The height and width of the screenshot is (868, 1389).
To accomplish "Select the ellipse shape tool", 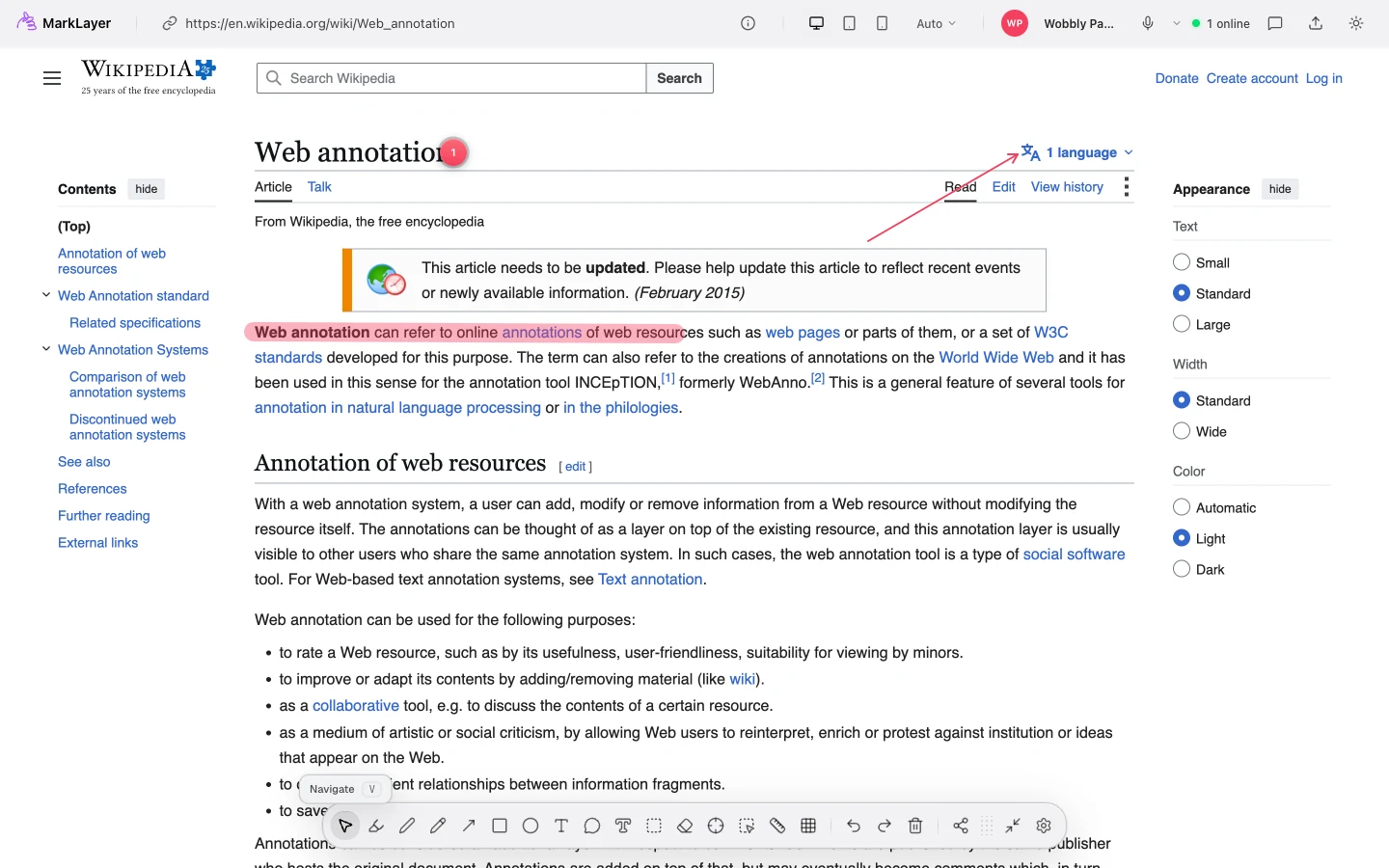I will pyautogui.click(x=531, y=826).
